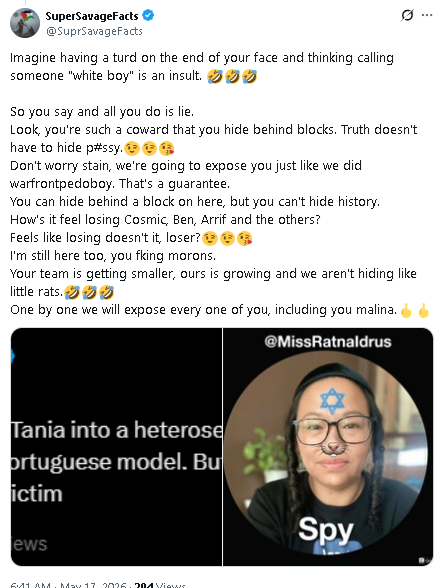Click the winking emojis after "p#ssy."
This screenshot has width=439, height=588.
coord(149,148)
